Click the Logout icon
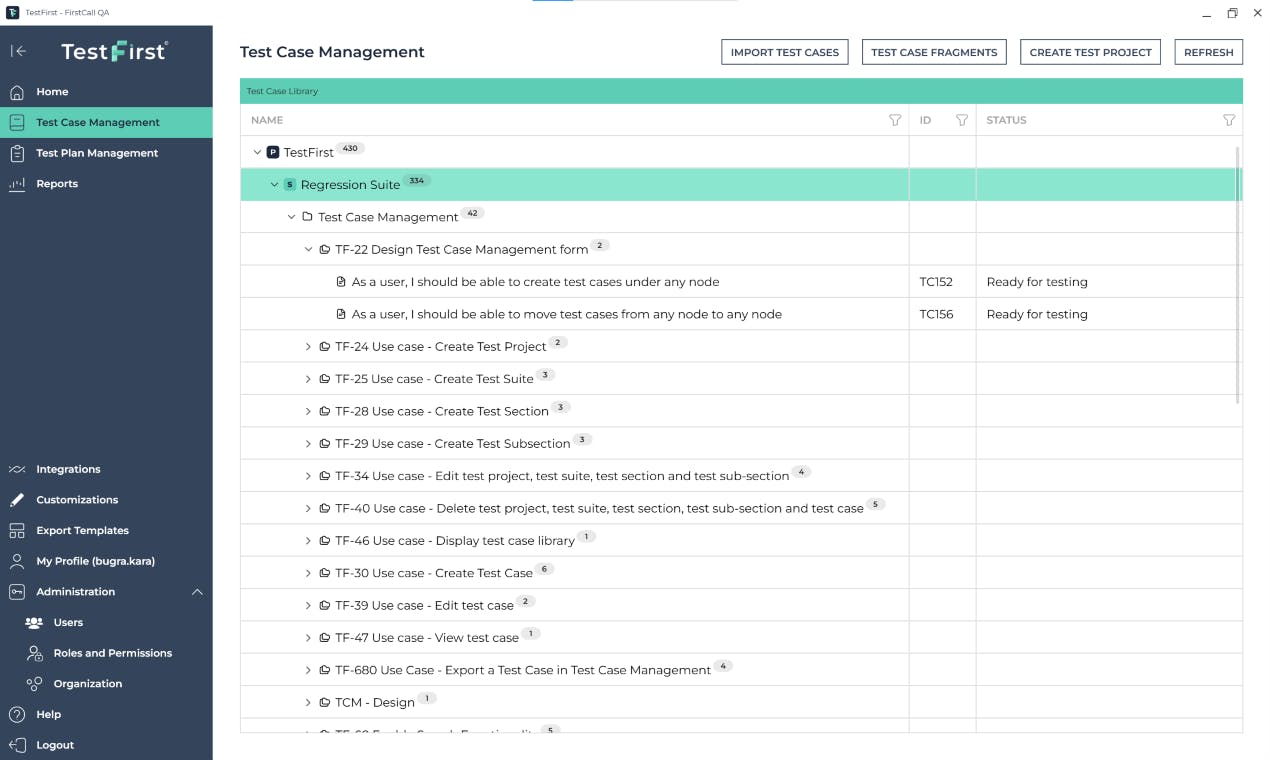The width and height of the screenshot is (1270, 760). [x=17, y=745]
